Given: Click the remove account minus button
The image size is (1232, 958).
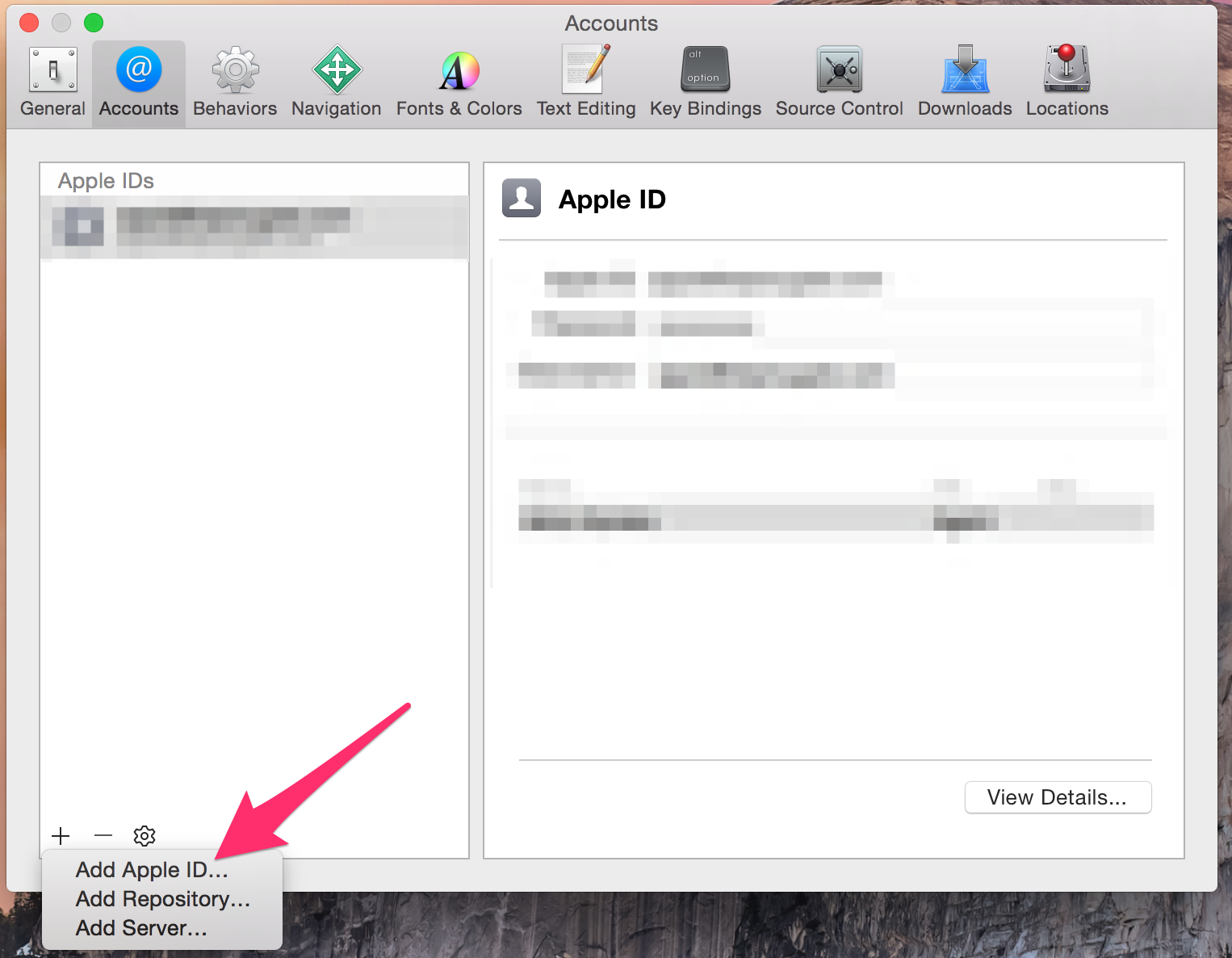Looking at the screenshot, I should click(x=103, y=836).
